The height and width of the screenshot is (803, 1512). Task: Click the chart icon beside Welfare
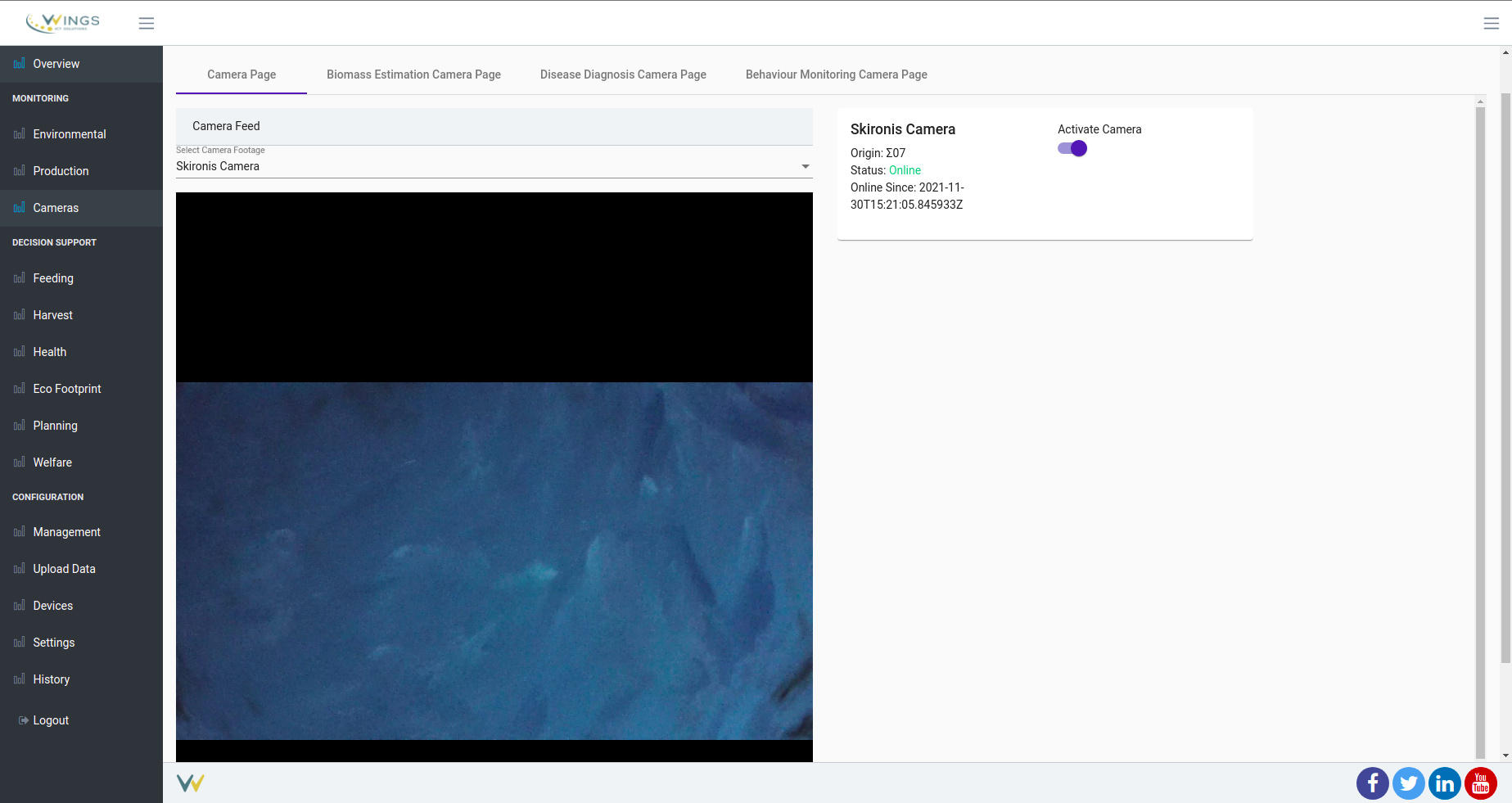coord(20,462)
